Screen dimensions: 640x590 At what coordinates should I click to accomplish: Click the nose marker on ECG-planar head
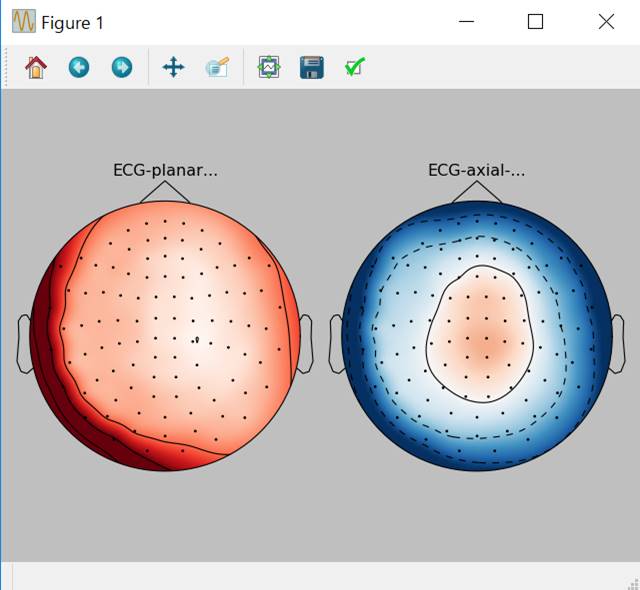pyautogui.click(x=165, y=190)
